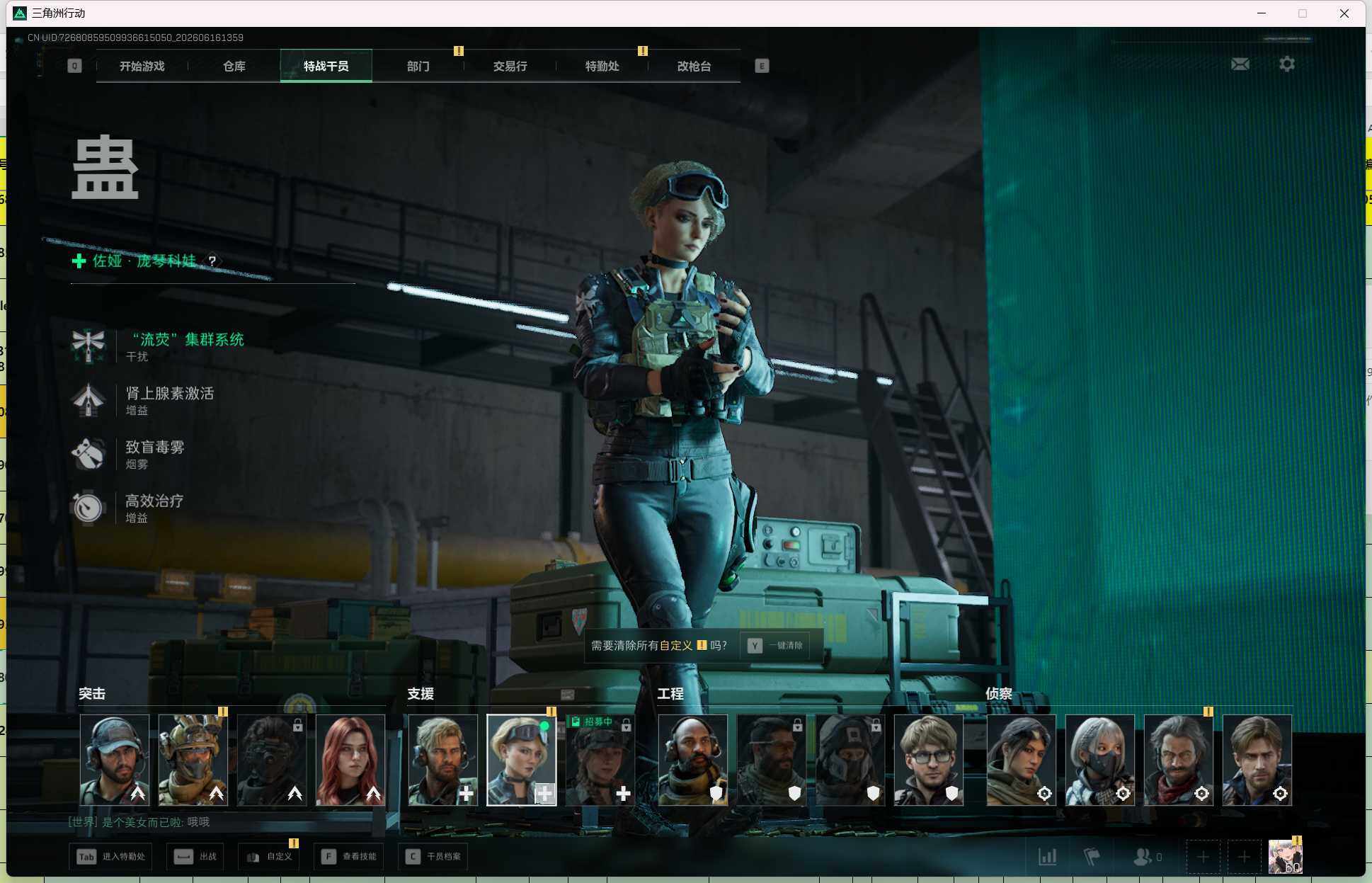Viewport: 1372px width, 883px height.
Task: Click the 部门 tab notification badge
Action: 459,51
